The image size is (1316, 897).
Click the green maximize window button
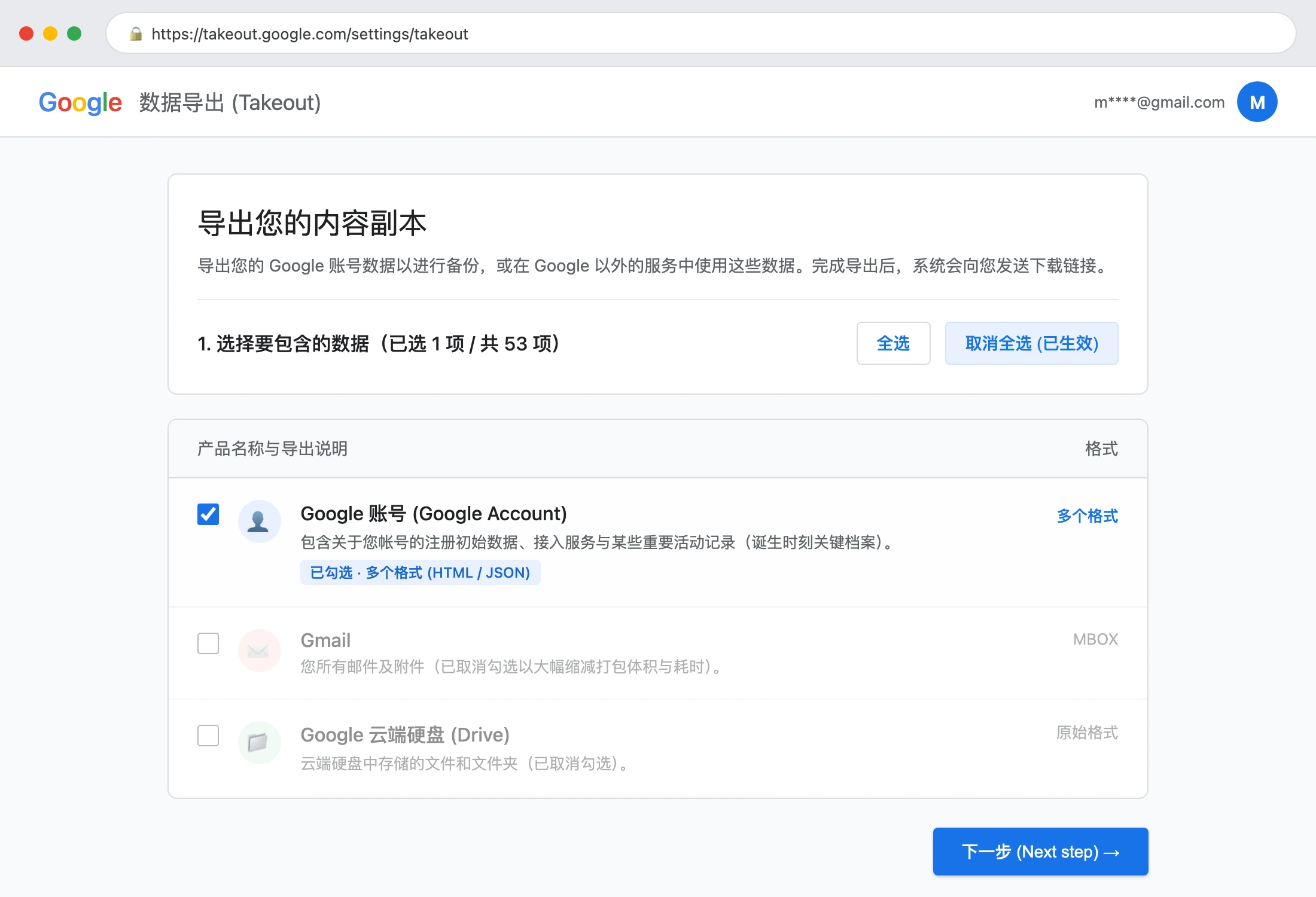click(74, 33)
